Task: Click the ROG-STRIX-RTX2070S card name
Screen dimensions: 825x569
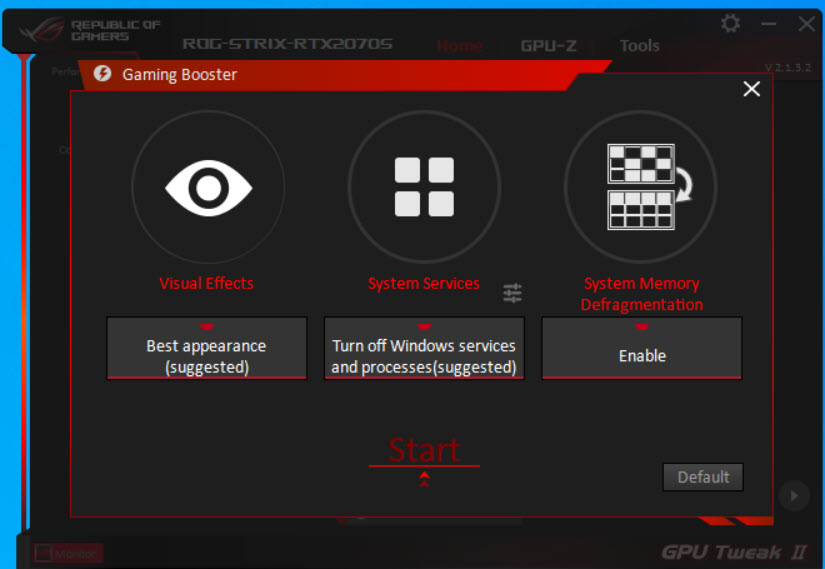Action: point(287,43)
